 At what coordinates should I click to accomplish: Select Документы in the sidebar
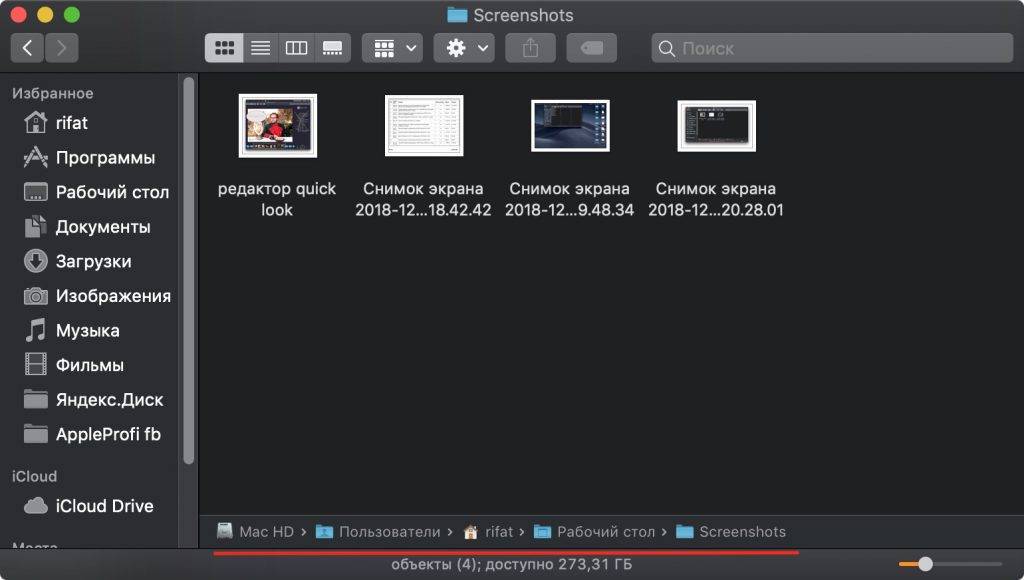coord(102,227)
